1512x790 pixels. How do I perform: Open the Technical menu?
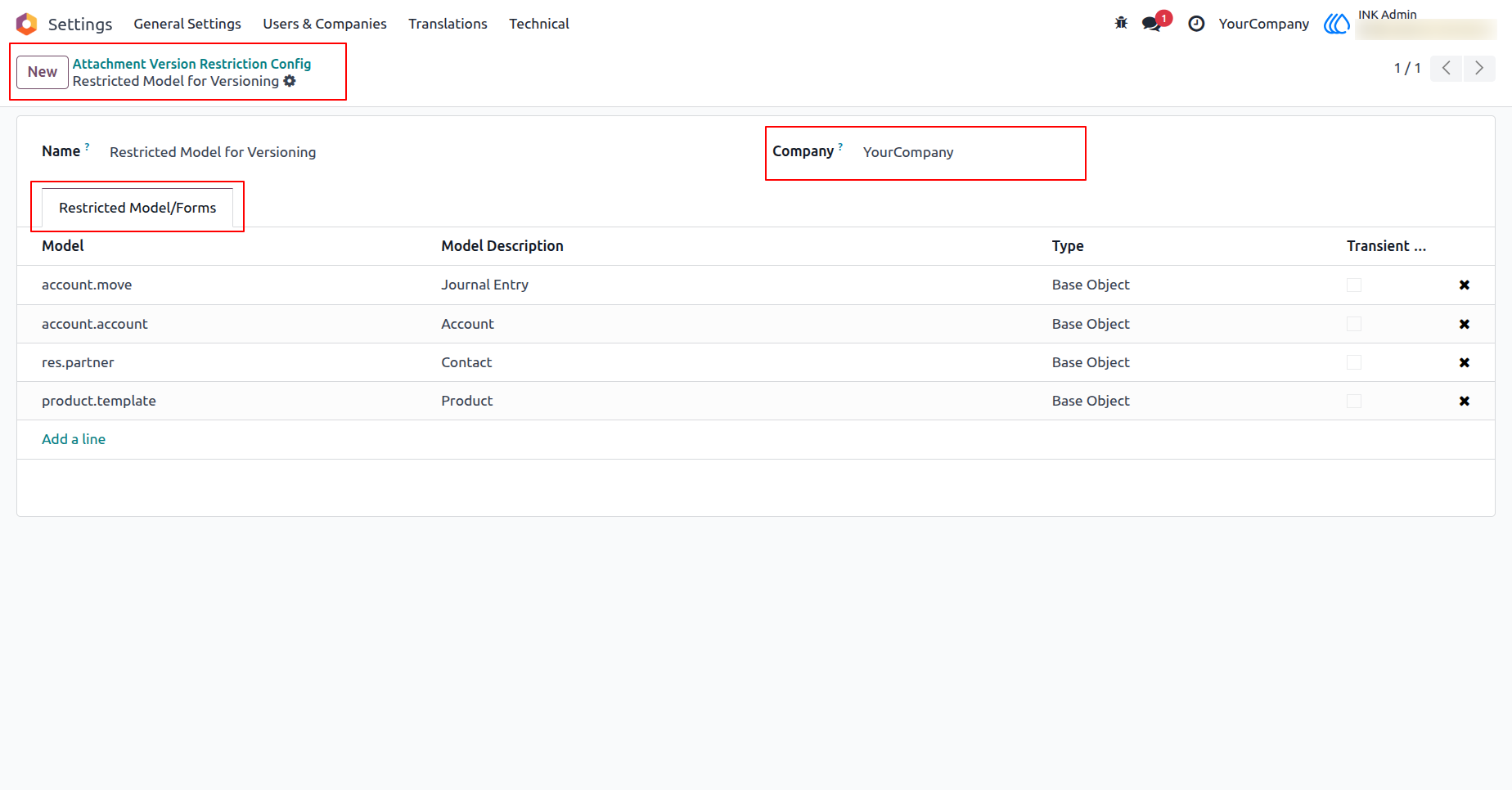[x=539, y=24]
